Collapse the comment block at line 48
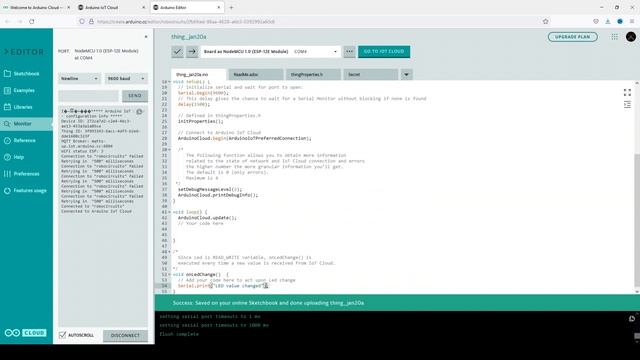 tap(170, 252)
